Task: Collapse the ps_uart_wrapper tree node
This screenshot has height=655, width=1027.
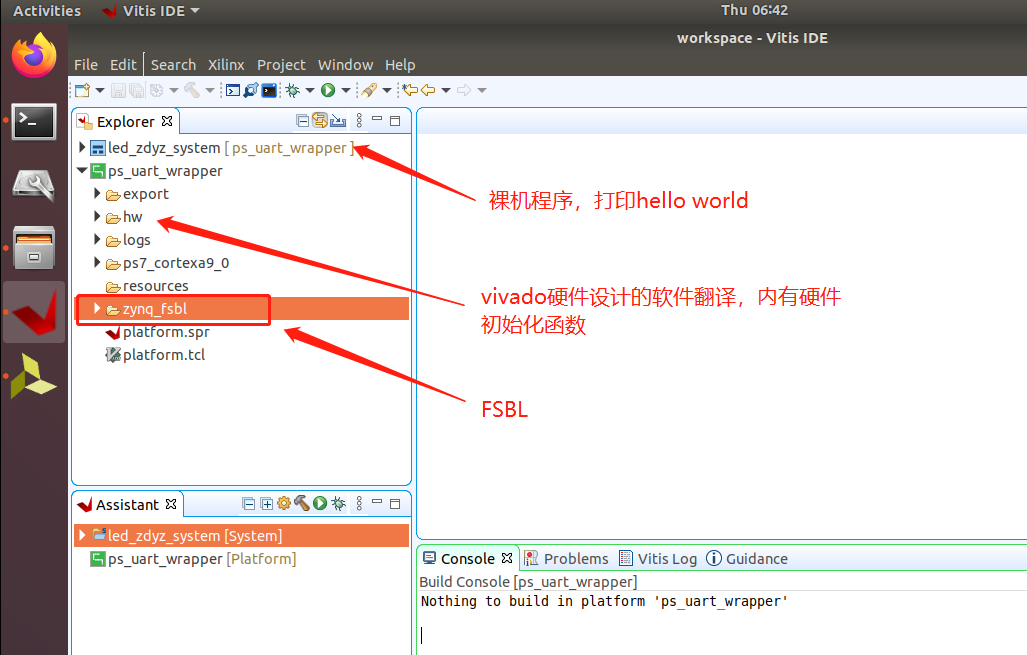Action: tap(82, 171)
